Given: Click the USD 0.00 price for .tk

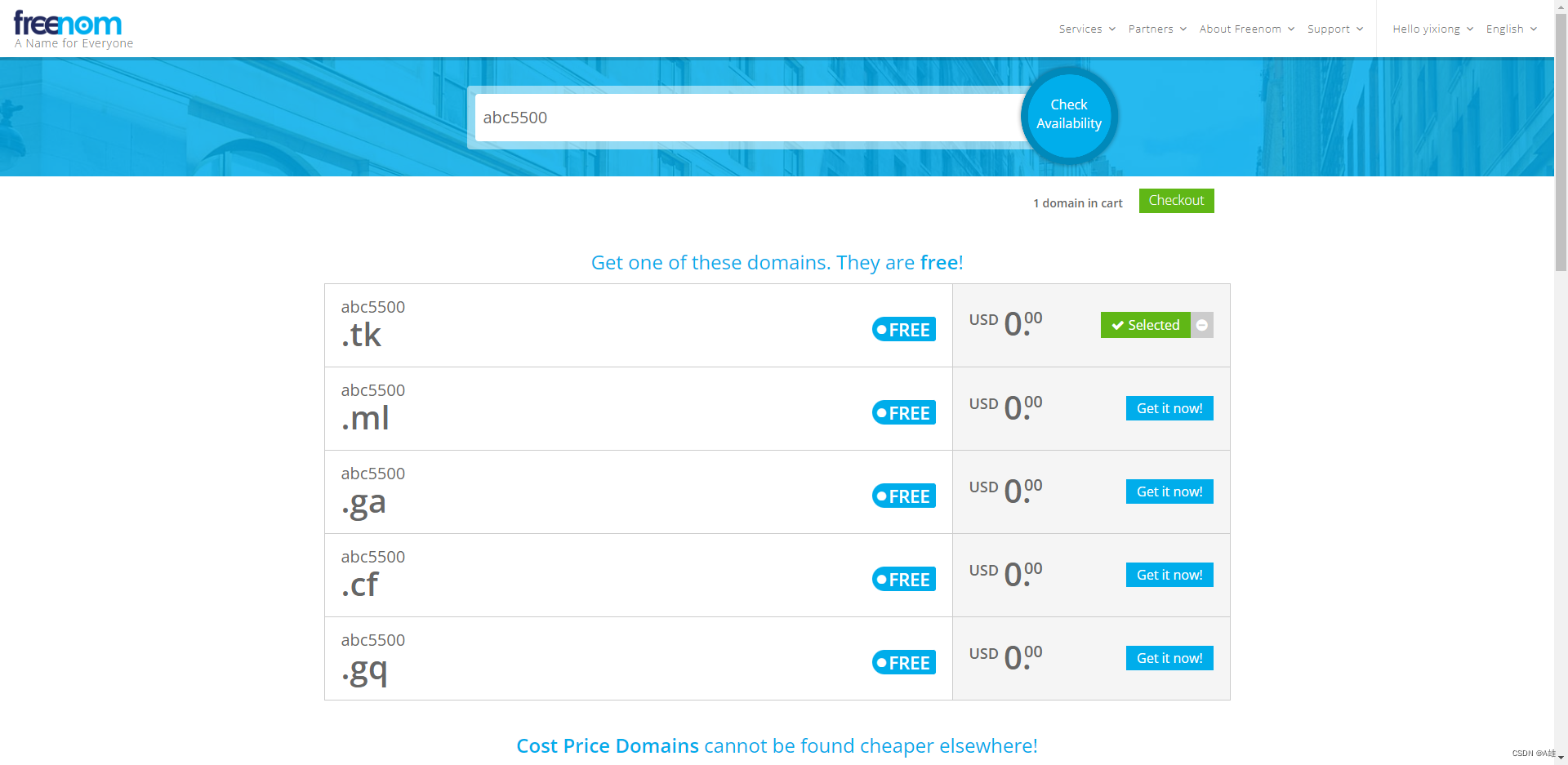Looking at the screenshot, I should [x=1006, y=323].
